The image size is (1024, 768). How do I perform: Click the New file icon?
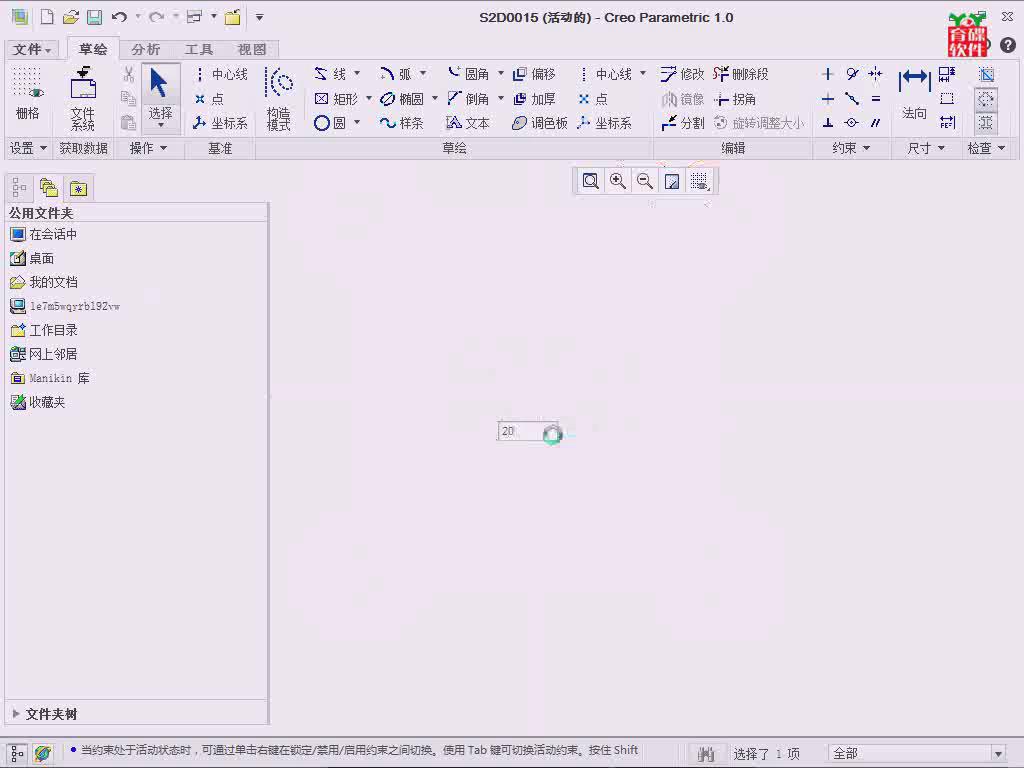pyautogui.click(x=47, y=17)
